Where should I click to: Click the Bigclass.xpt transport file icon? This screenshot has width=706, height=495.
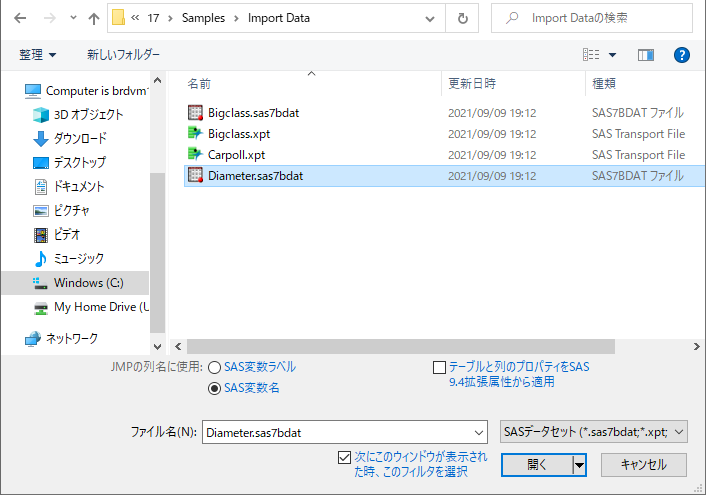click(195, 133)
